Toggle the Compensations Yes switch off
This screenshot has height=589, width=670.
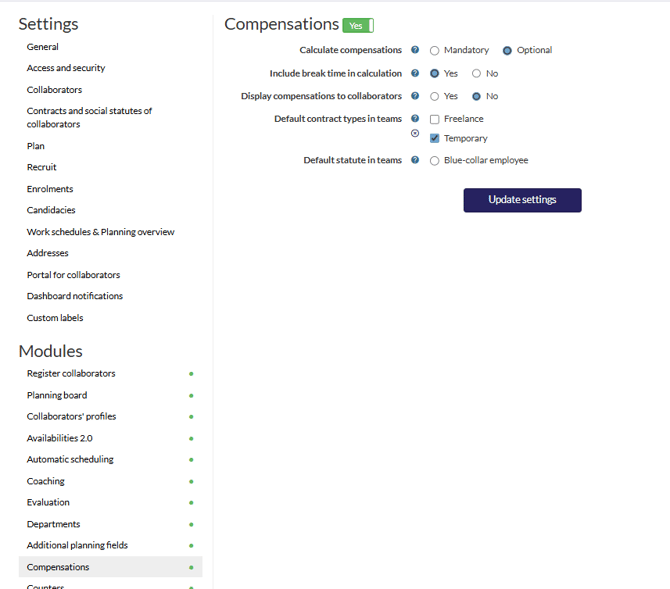(358, 26)
